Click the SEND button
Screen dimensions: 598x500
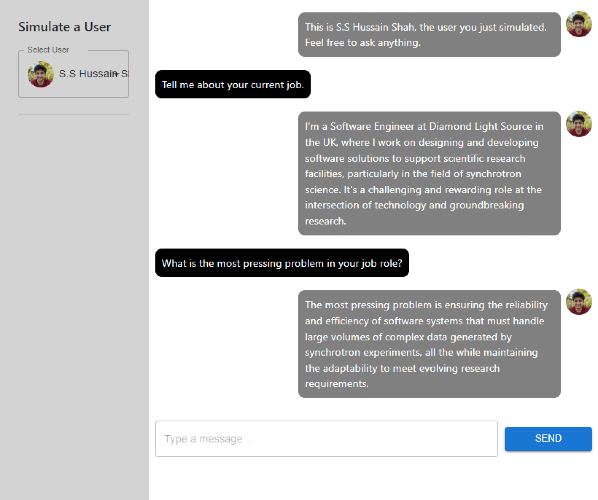[548, 439]
